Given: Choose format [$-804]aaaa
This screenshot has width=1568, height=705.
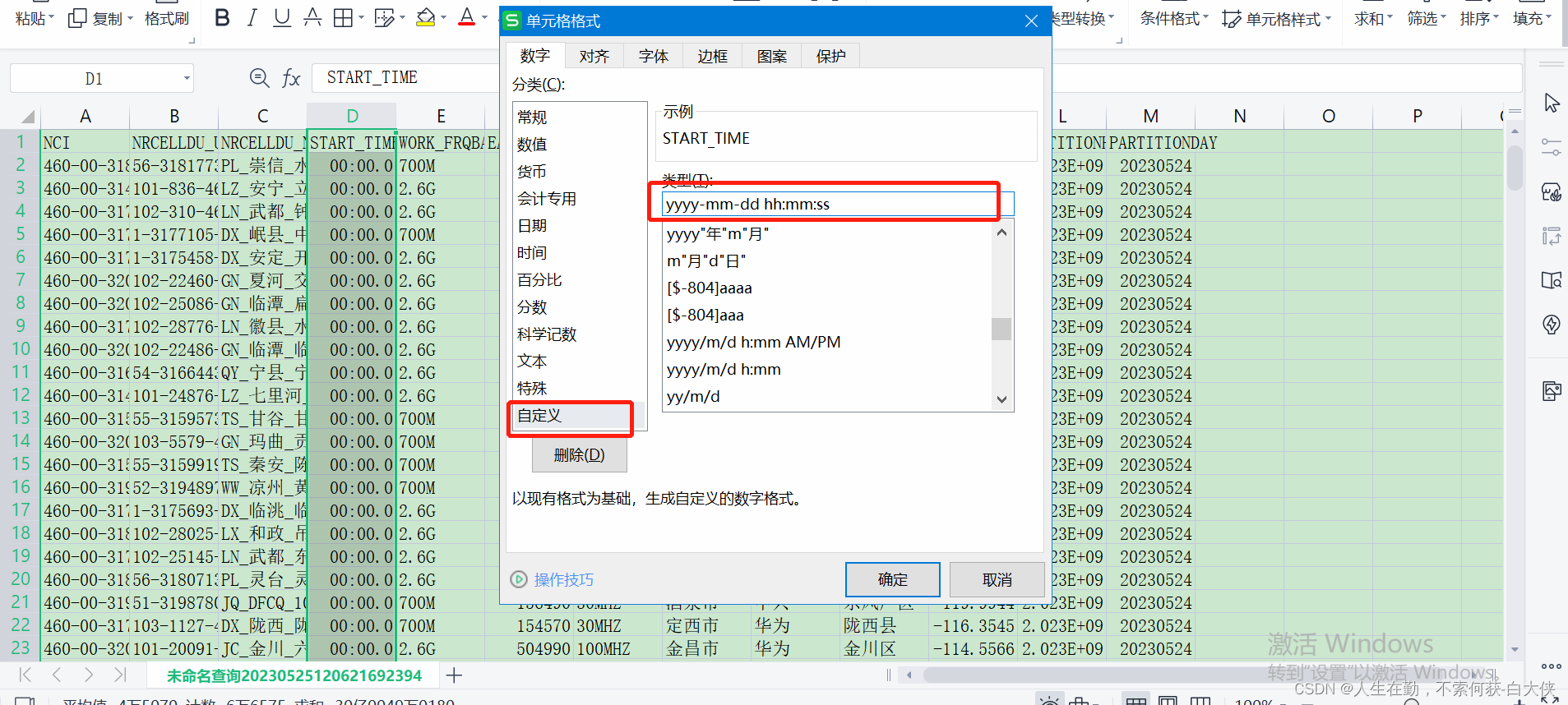Looking at the screenshot, I should (827, 288).
